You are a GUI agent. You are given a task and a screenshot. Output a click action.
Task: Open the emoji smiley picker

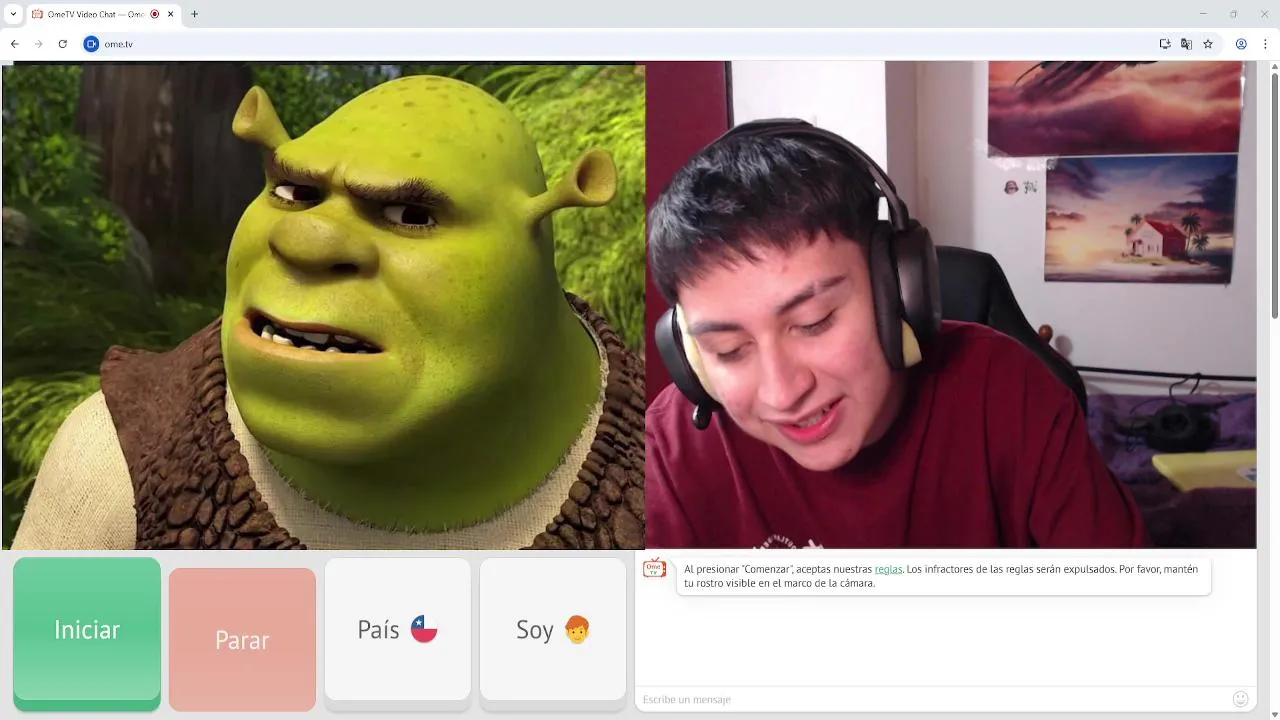point(1241,699)
